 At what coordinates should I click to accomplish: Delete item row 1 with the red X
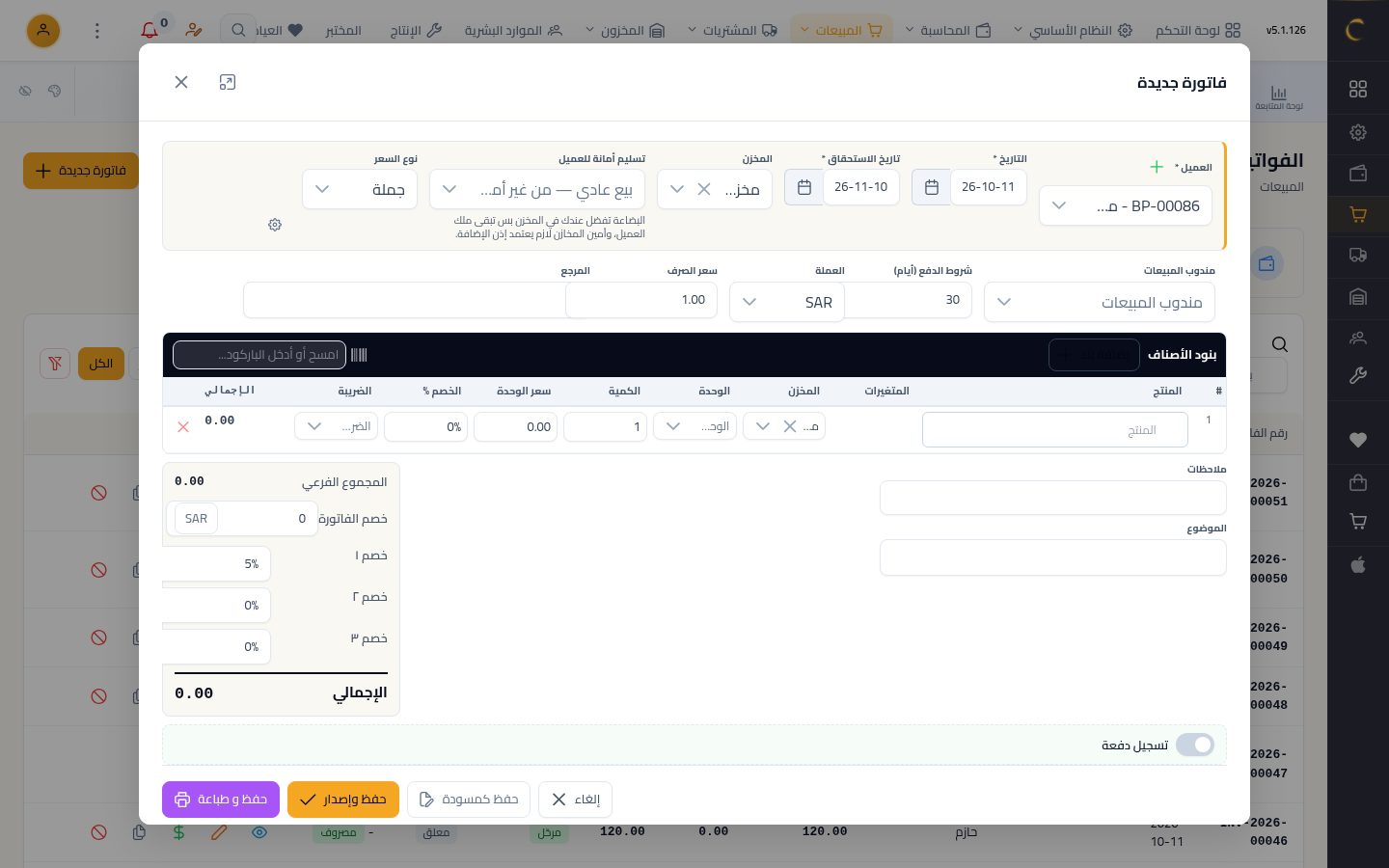pyautogui.click(x=183, y=426)
